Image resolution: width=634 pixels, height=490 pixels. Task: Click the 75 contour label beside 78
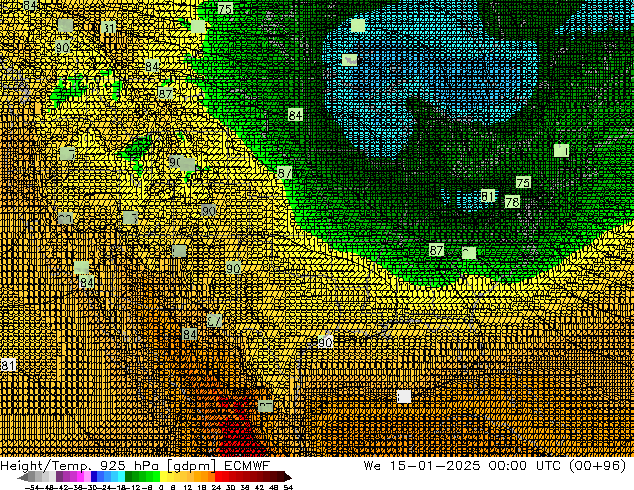pyautogui.click(x=523, y=182)
